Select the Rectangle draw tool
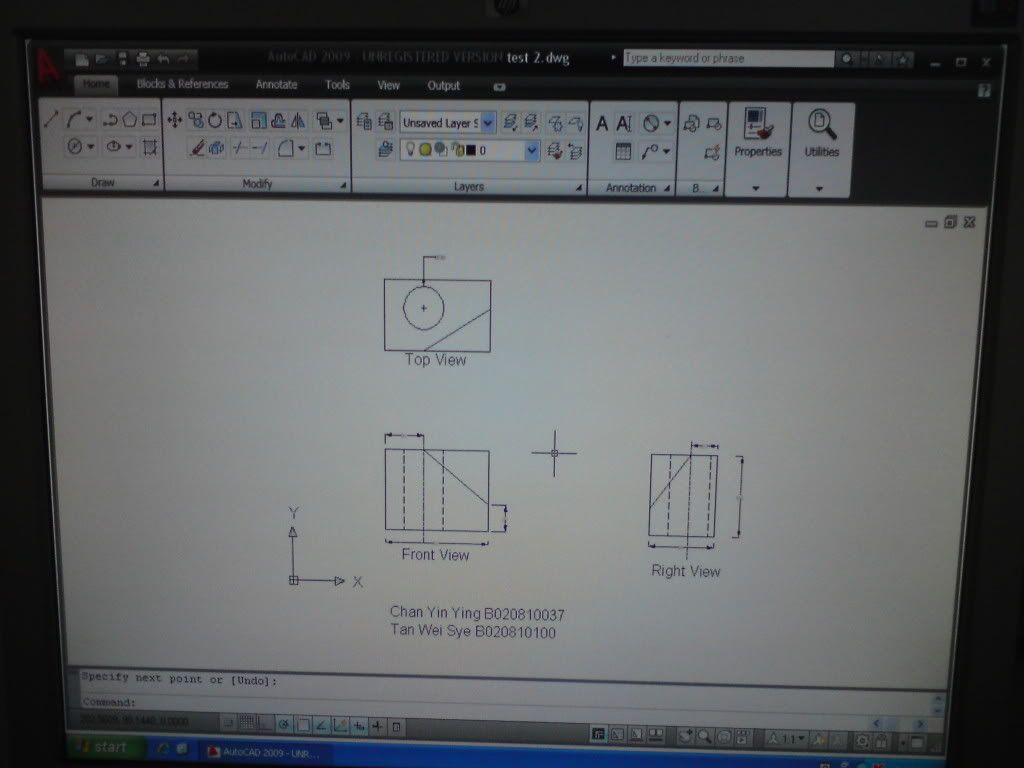 click(x=150, y=120)
